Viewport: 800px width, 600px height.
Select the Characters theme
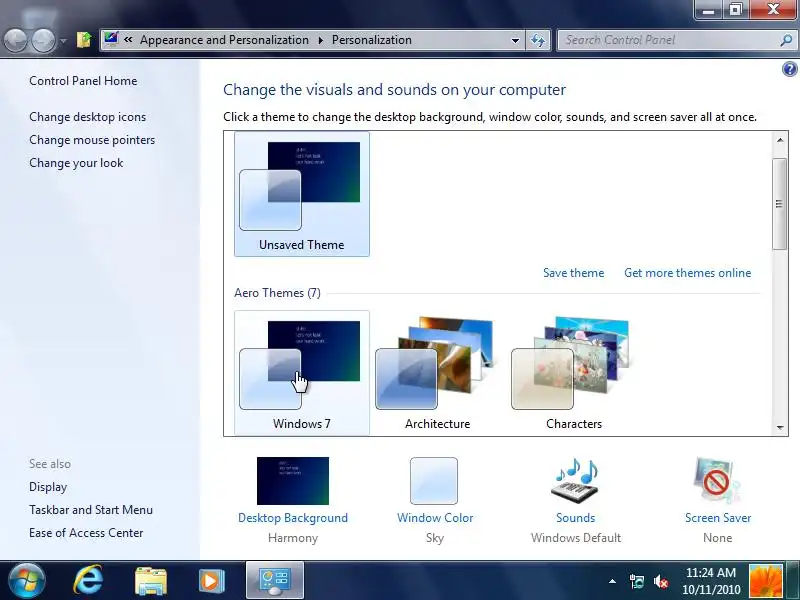coord(573,373)
